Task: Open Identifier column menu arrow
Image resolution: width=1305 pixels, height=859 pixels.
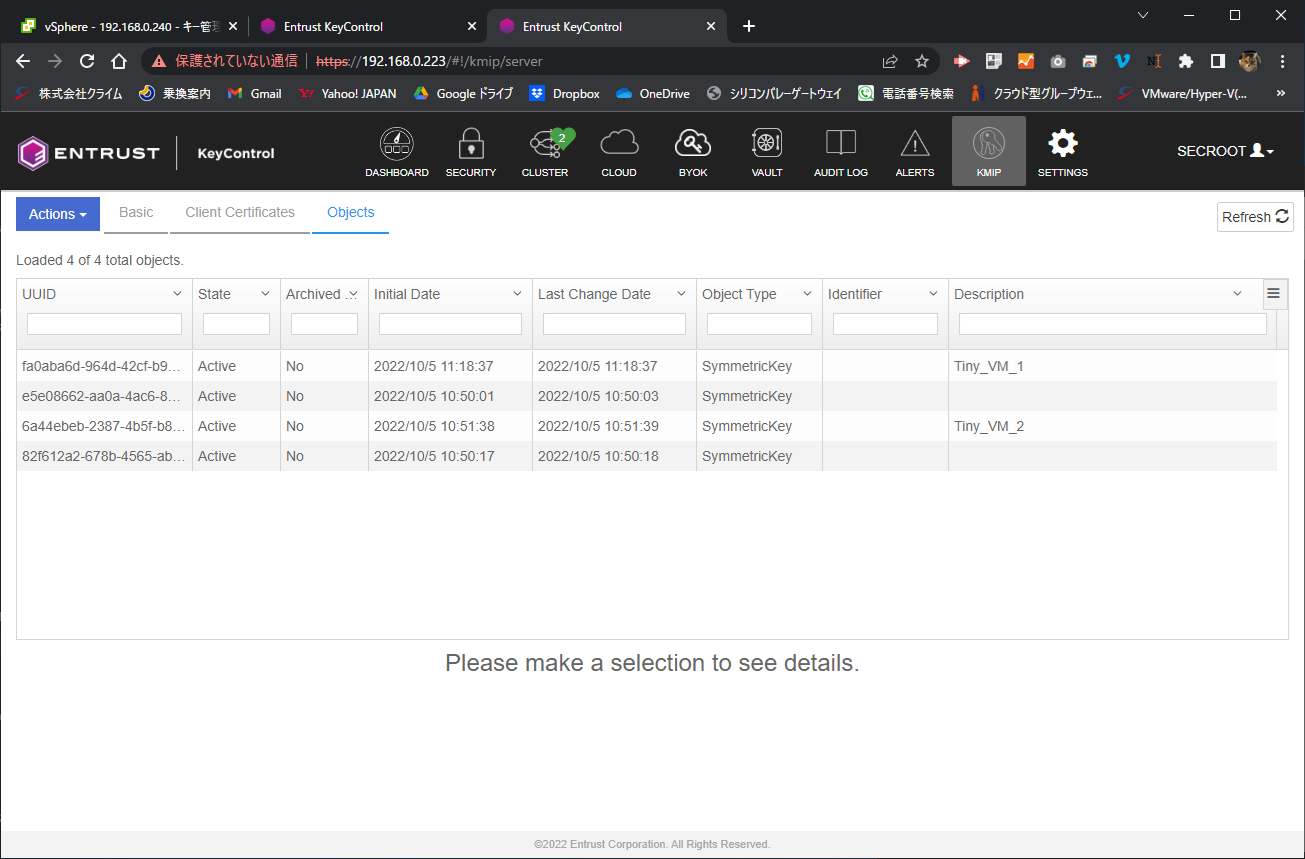Action: tap(933, 294)
